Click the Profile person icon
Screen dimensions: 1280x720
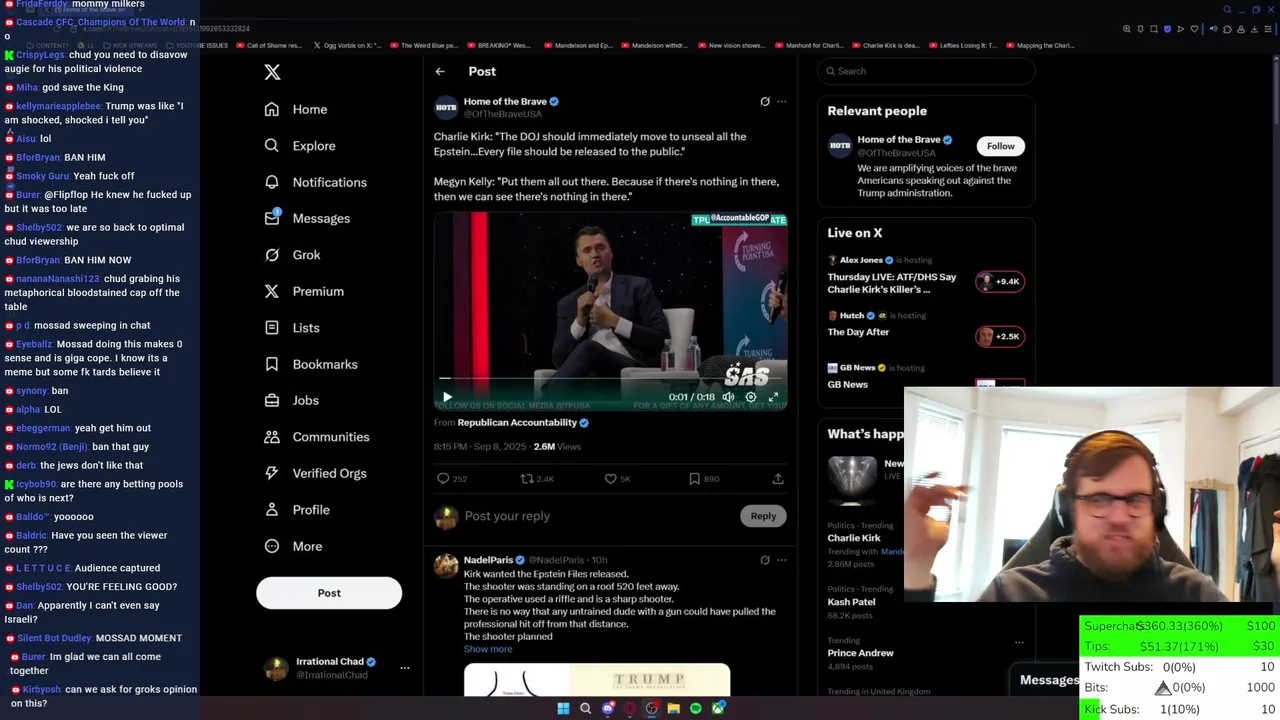pos(272,510)
